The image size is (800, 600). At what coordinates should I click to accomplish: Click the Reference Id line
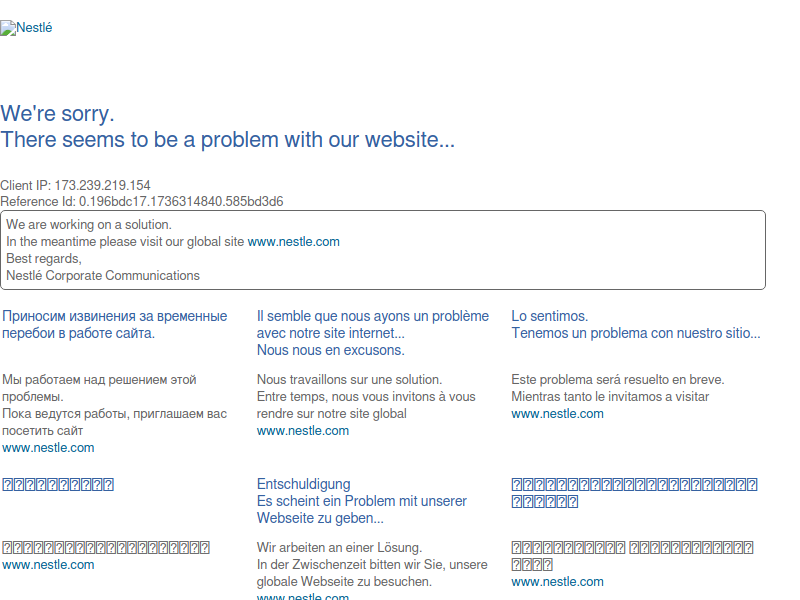point(142,202)
